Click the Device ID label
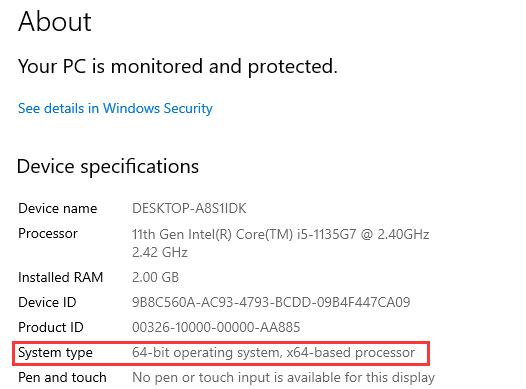Viewport: 526px width, 389px height. tap(47, 302)
